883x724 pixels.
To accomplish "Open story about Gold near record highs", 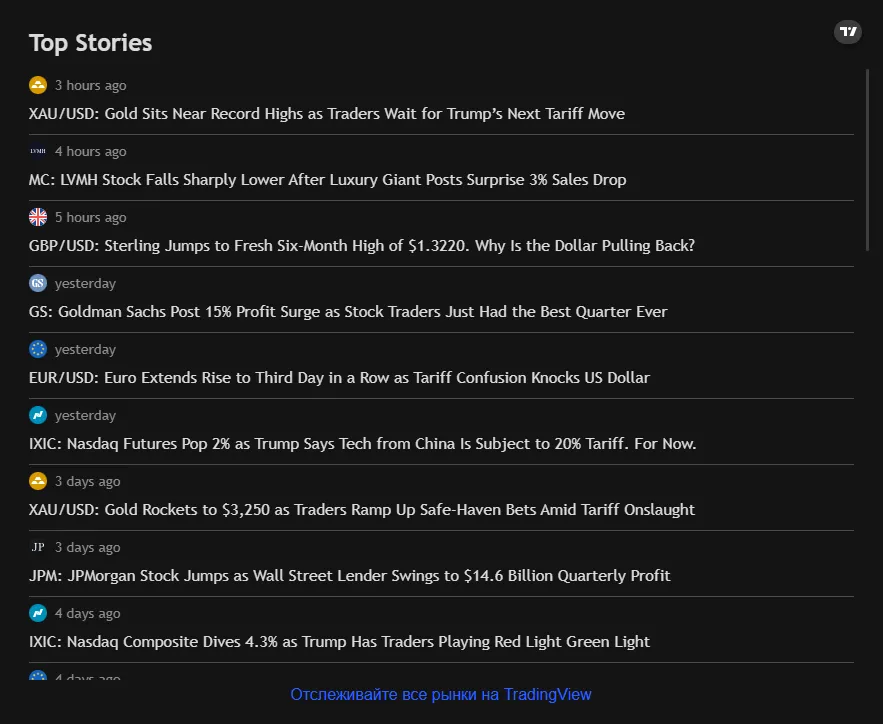I will click(326, 114).
